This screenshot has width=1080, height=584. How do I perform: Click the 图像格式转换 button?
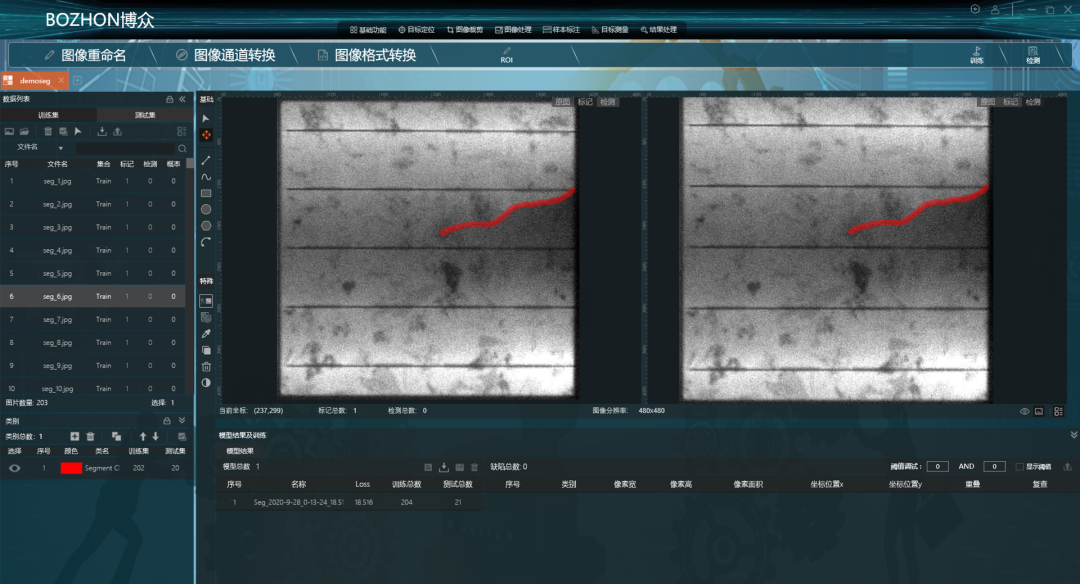[365, 55]
